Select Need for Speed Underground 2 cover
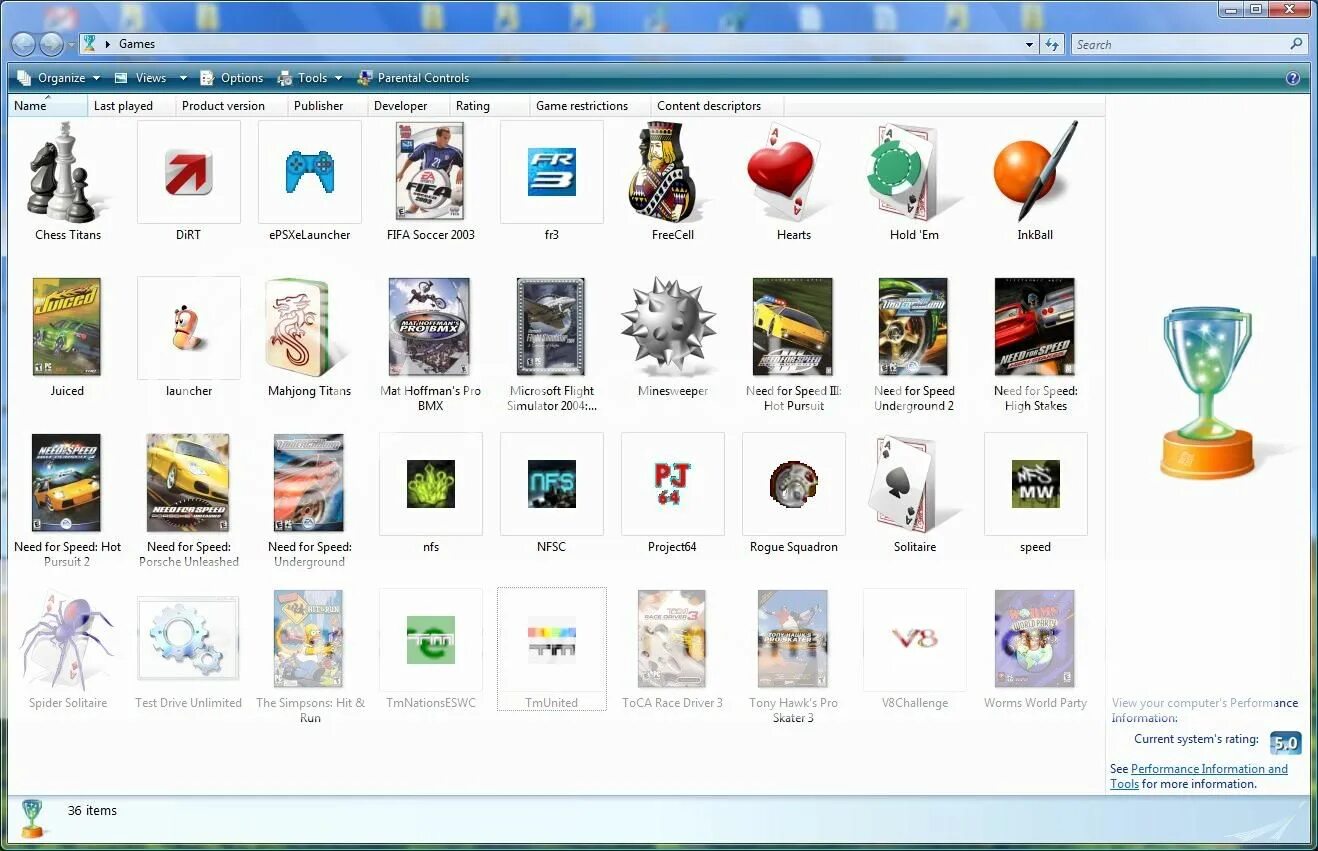This screenshot has height=851, width=1318. click(x=913, y=327)
